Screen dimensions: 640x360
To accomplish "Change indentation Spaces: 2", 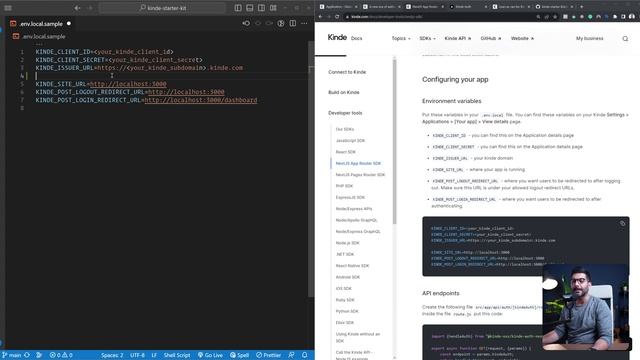I will (112, 355).
